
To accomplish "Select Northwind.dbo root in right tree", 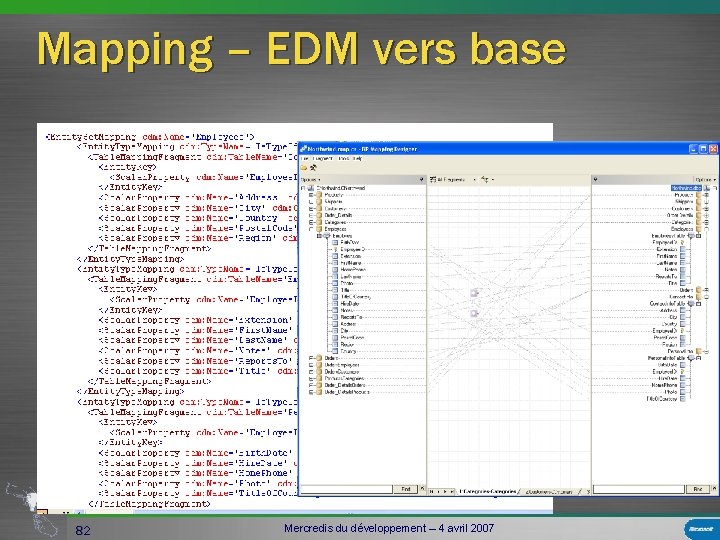I will tap(686, 188).
